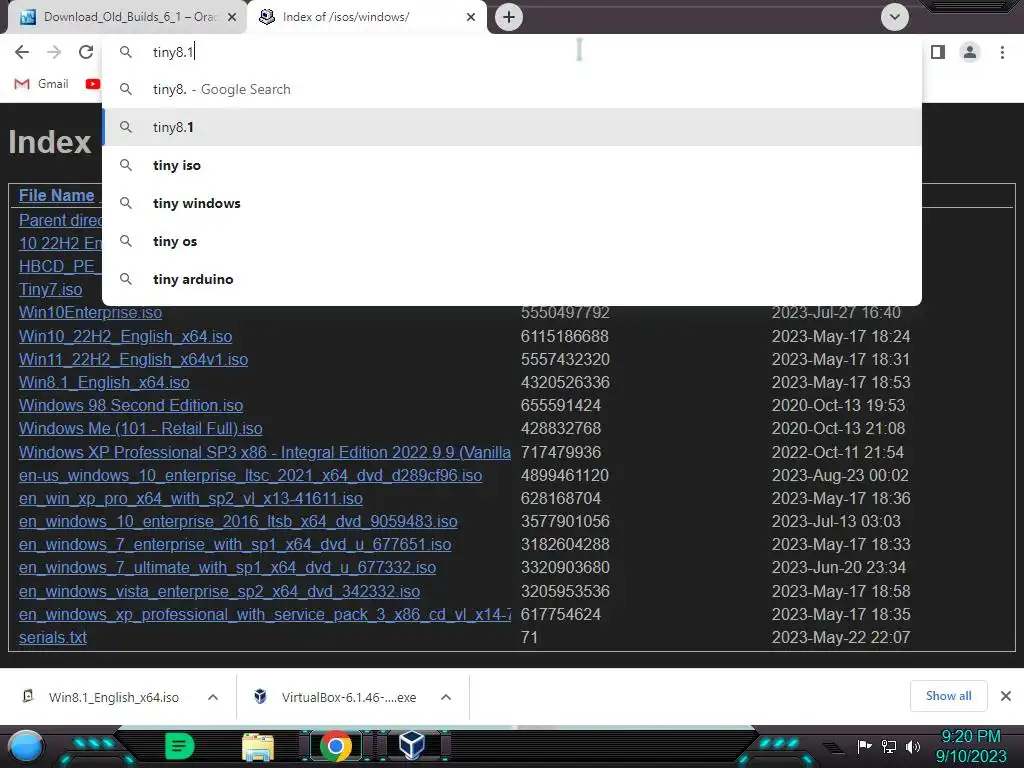Image resolution: width=1024 pixels, height=768 pixels.
Task: Click the Win8.1_English_x64.iso link in the list
Action: pyautogui.click(x=104, y=382)
